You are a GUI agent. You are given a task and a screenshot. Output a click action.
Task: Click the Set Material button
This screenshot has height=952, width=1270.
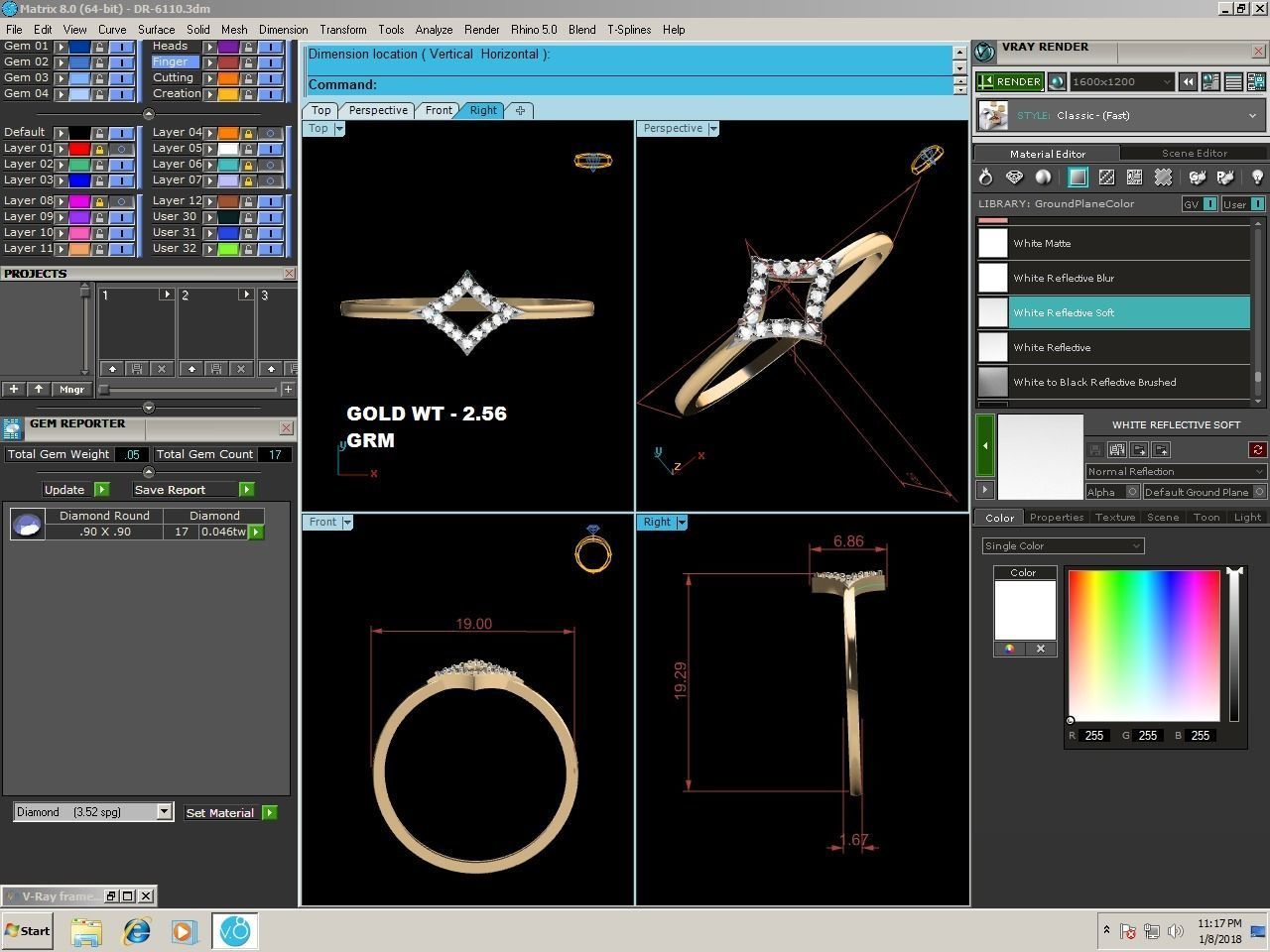(x=220, y=812)
